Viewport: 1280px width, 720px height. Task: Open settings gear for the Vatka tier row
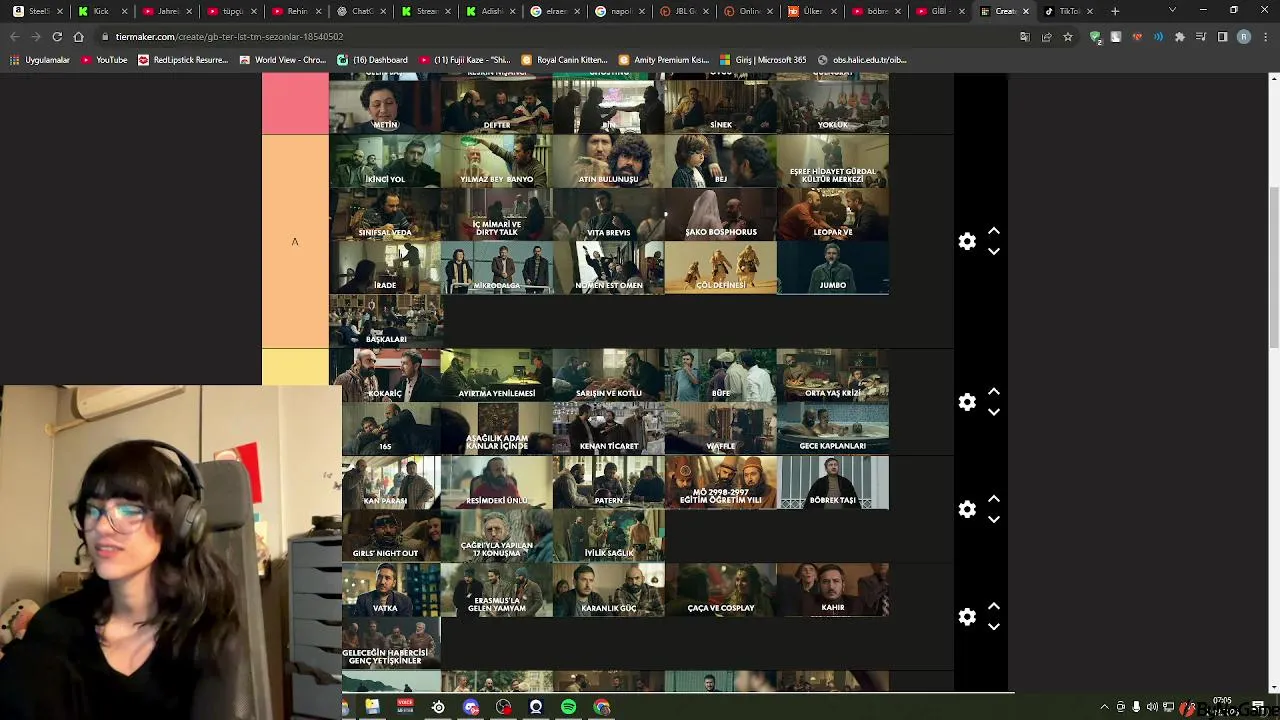(x=967, y=617)
